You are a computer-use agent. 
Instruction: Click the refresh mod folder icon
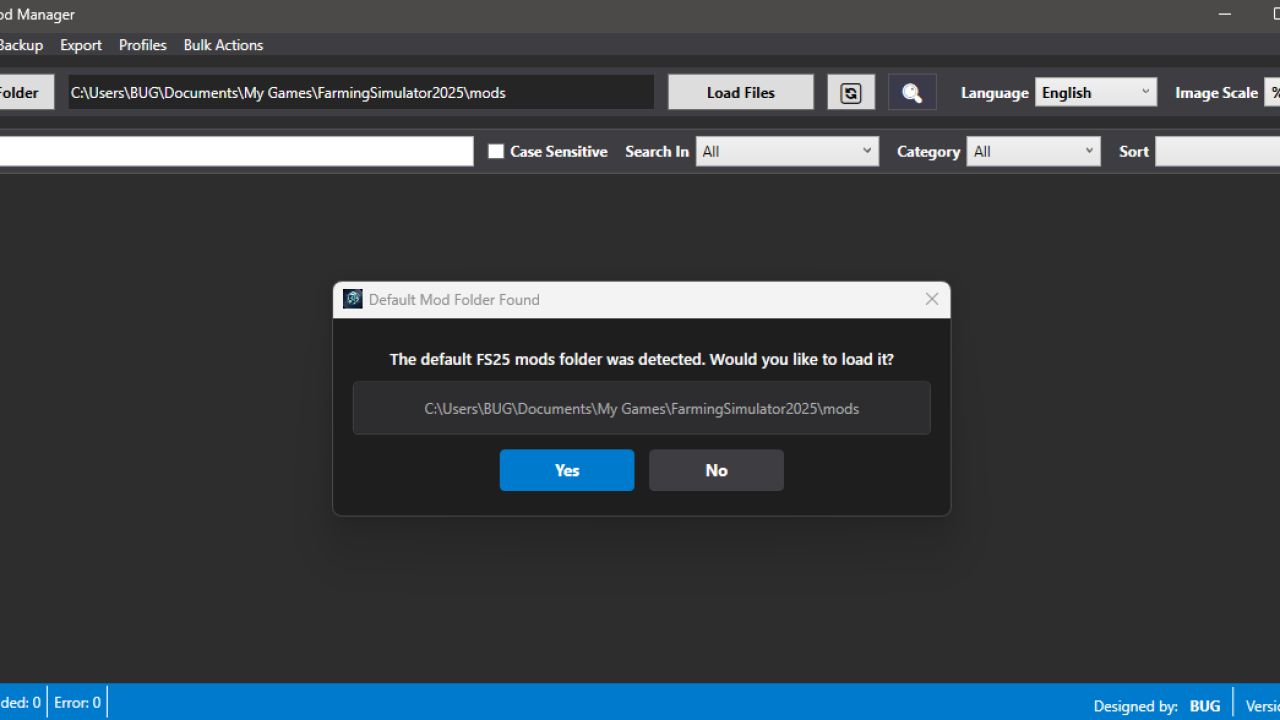coord(851,91)
